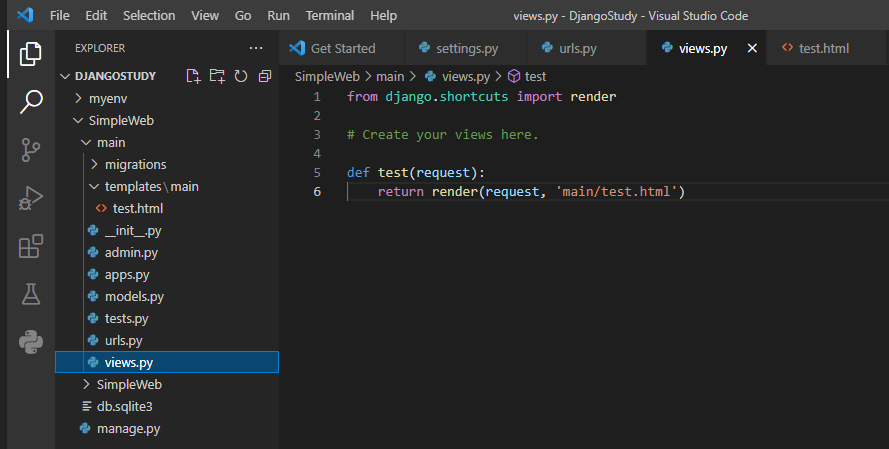Click 'render' import on line 1
Image resolution: width=889 pixels, height=449 pixels.
pos(593,96)
